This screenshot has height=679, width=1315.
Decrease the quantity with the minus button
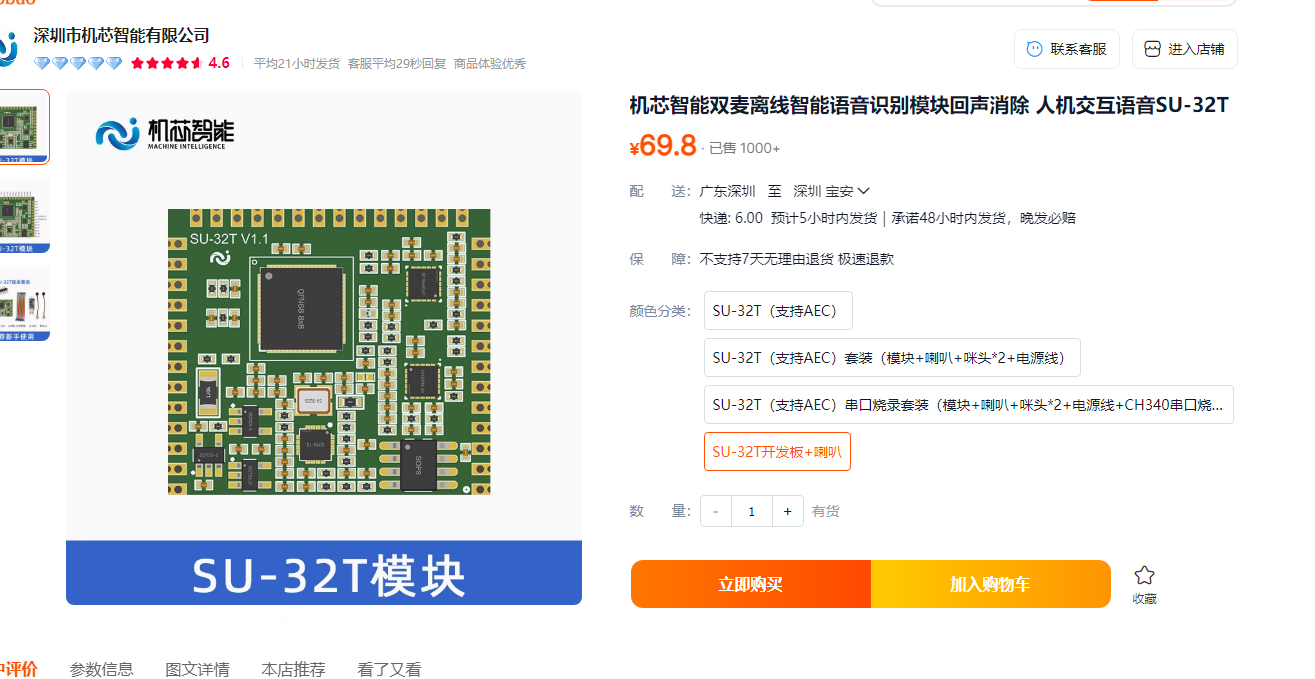pyautogui.click(x=716, y=511)
